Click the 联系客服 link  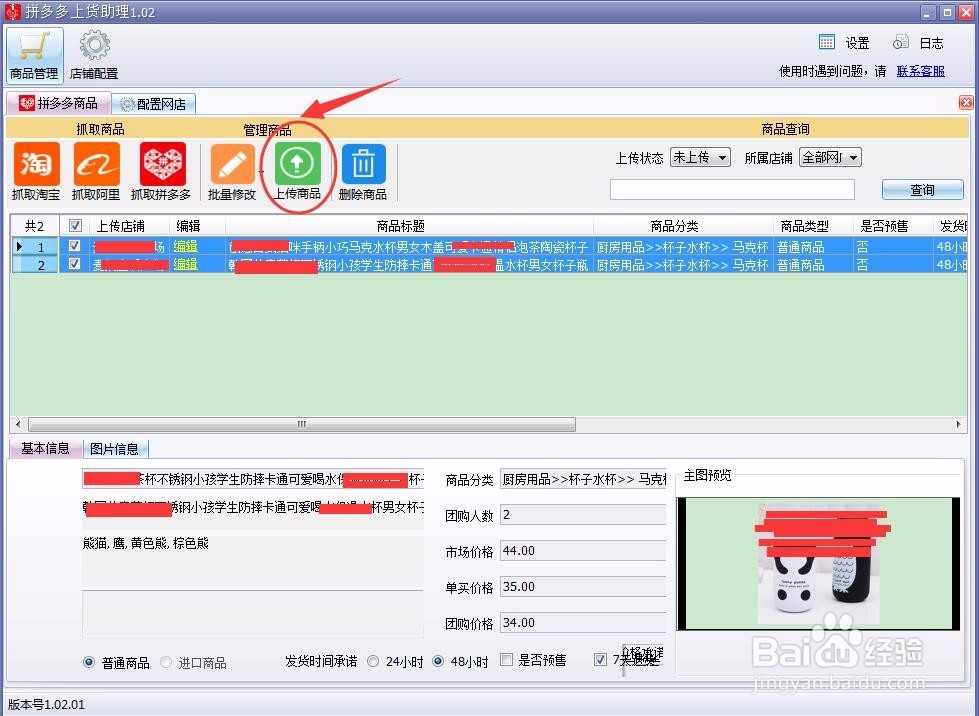click(x=920, y=71)
